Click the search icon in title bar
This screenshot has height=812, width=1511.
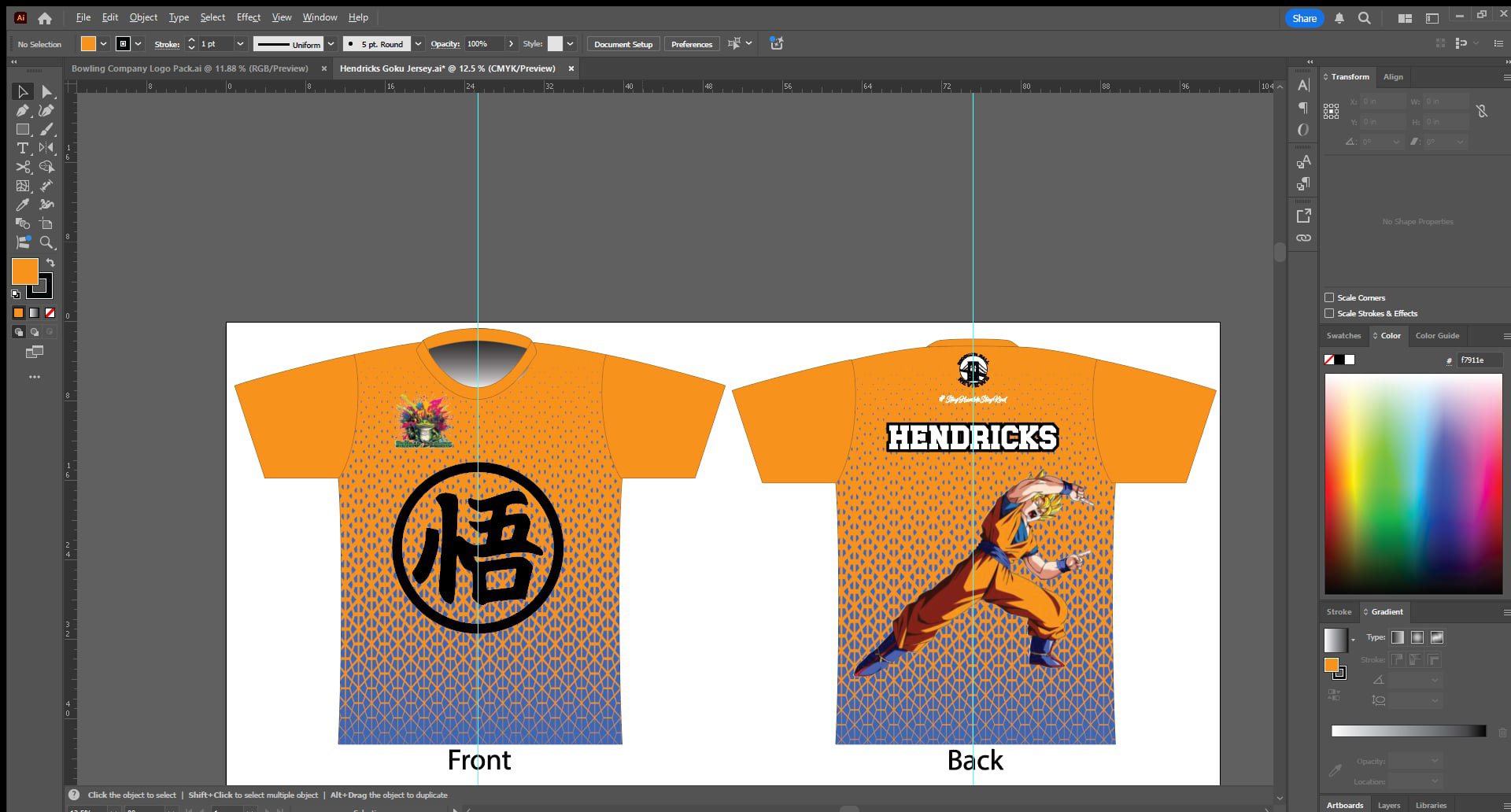[1365, 18]
